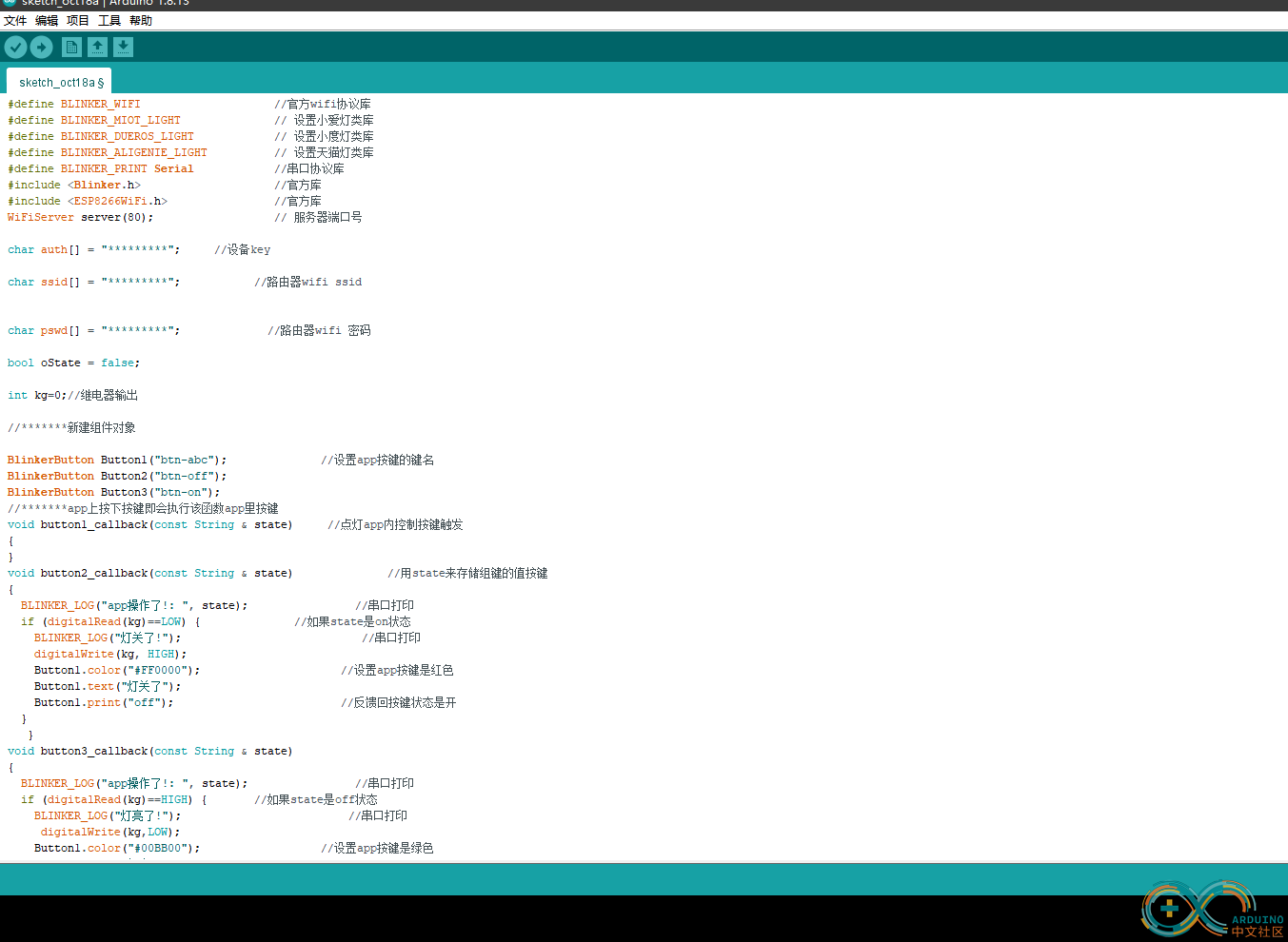Click the Upload arrow button
1288x942 pixels.
[x=41, y=47]
